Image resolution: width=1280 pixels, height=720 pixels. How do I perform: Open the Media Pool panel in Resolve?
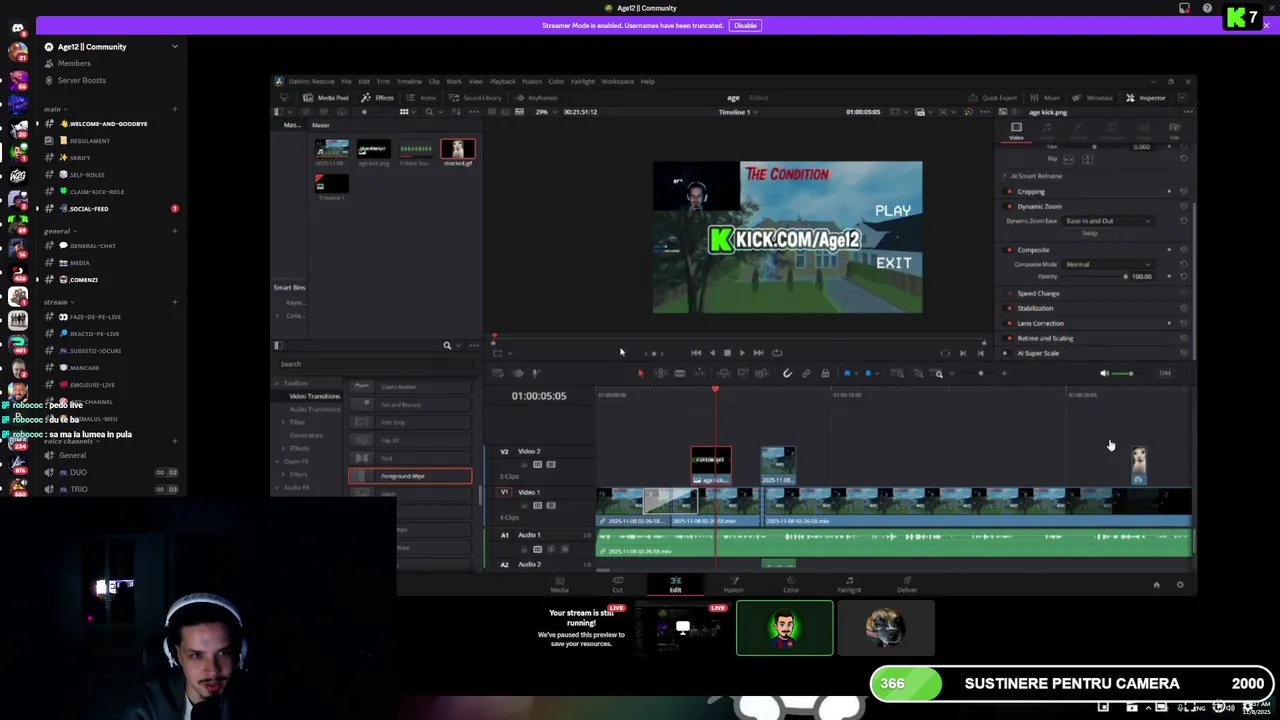327,98
